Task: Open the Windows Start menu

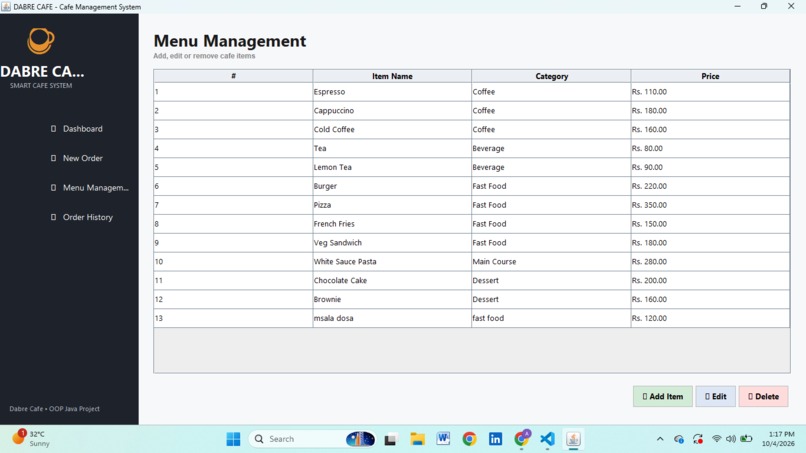Action: [x=233, y=439]
